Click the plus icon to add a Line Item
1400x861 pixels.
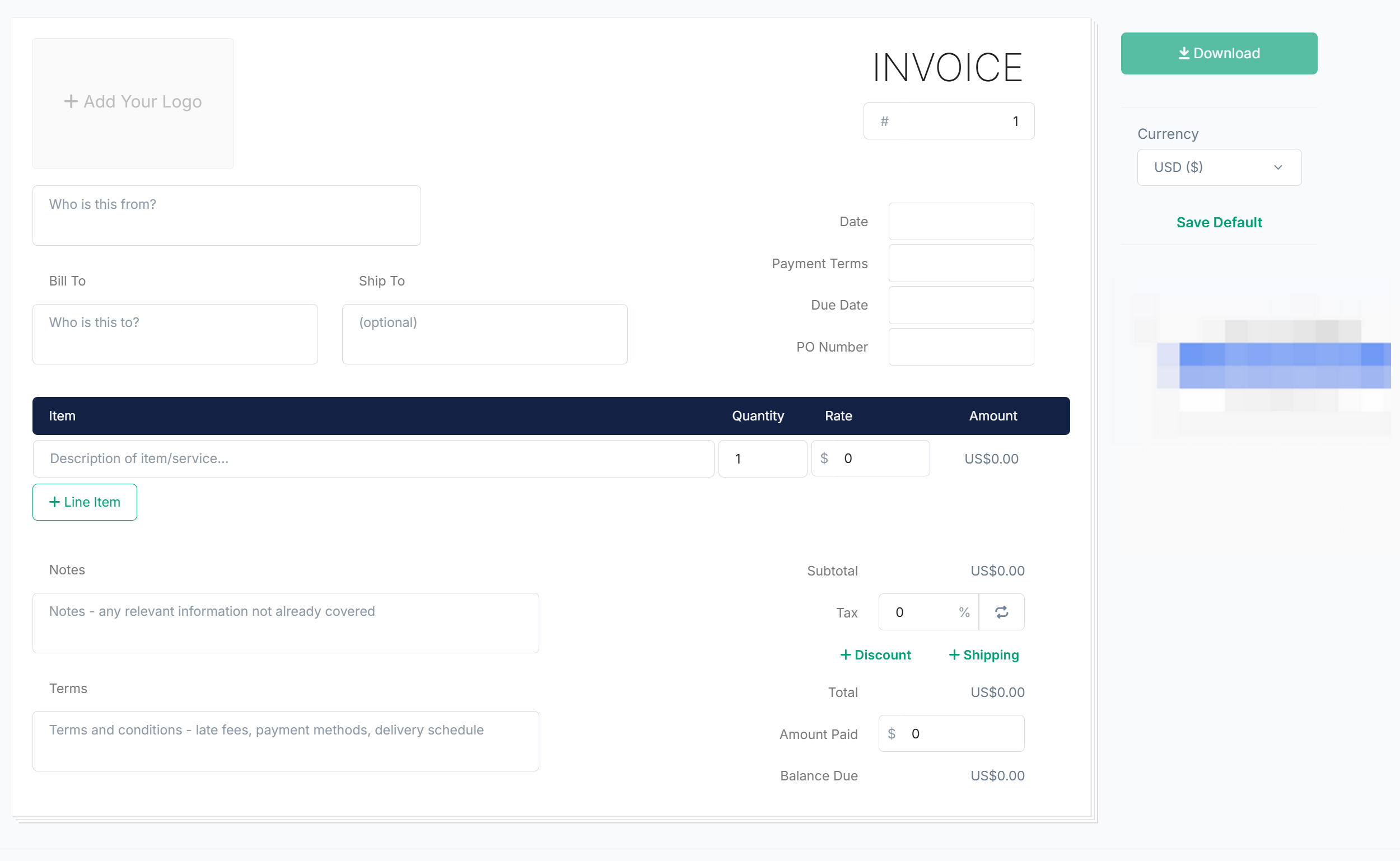click(x=55, y=502)
